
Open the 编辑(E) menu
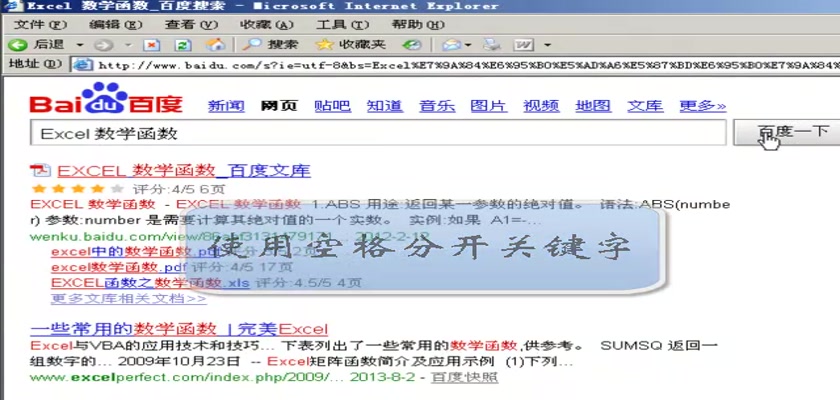(x=115, y=25)
